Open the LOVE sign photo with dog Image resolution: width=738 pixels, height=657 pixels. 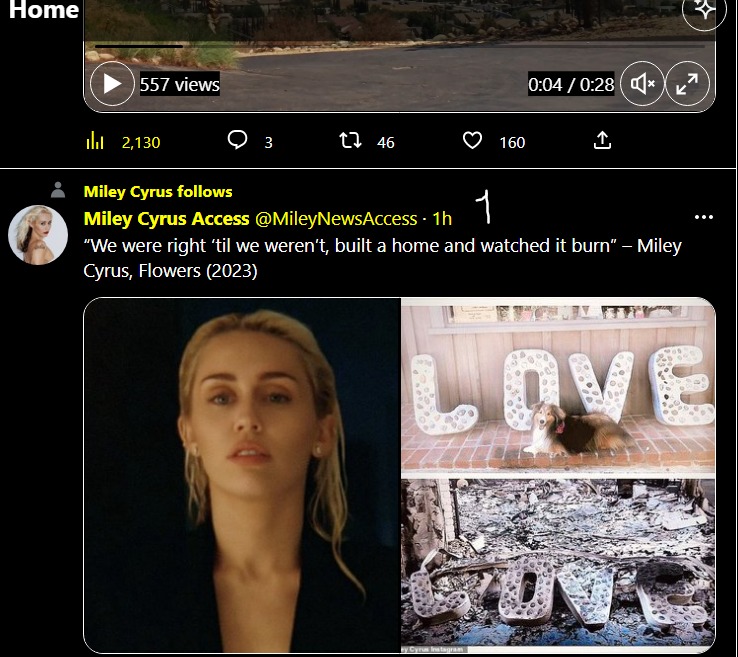point(558,386)
